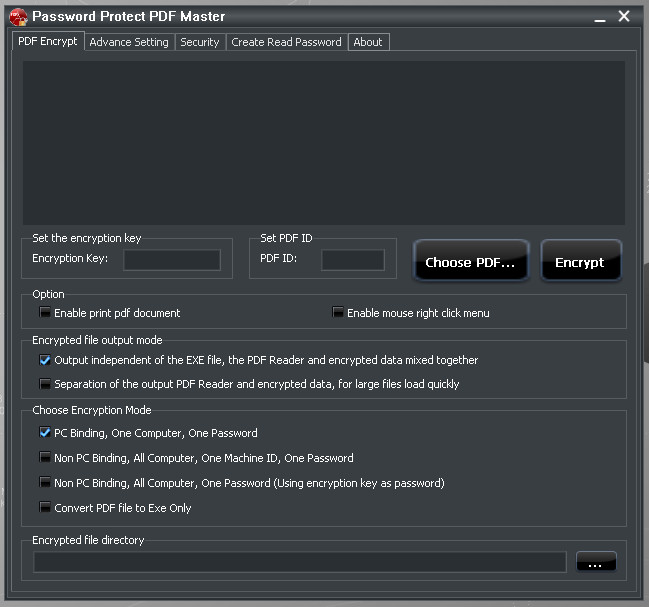The height and width of the screenshot is (607, 649).
Task: Click the Encrypted file directory path field
Action: pos(300,562)
